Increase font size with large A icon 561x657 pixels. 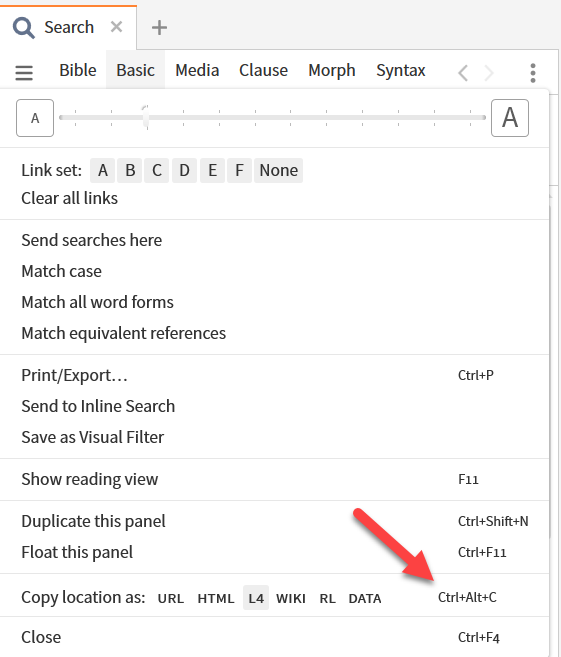click(510, 118)
